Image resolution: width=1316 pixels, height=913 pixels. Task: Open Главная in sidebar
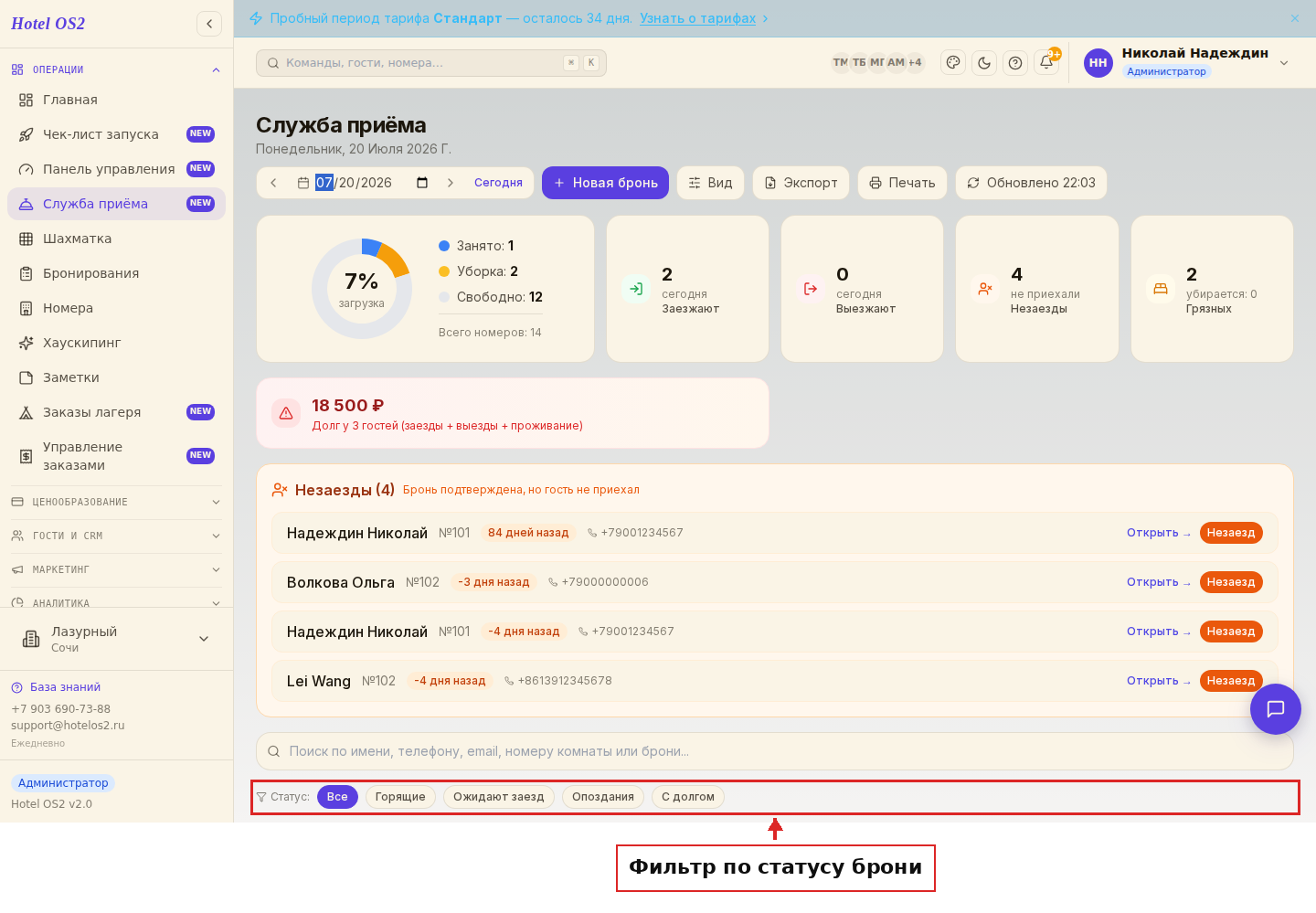116,100
